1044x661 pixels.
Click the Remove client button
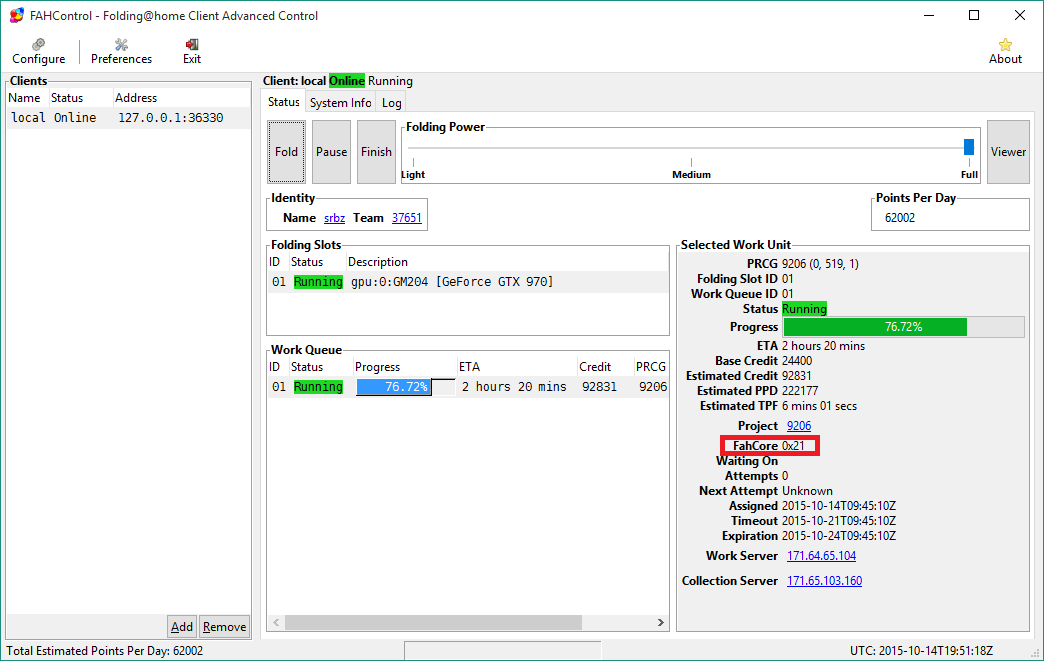(x=224, y=626)
